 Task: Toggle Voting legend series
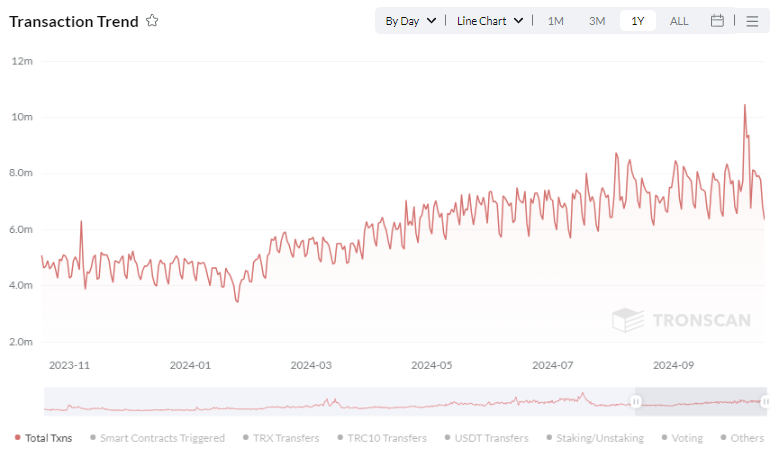tap(682, 438)
